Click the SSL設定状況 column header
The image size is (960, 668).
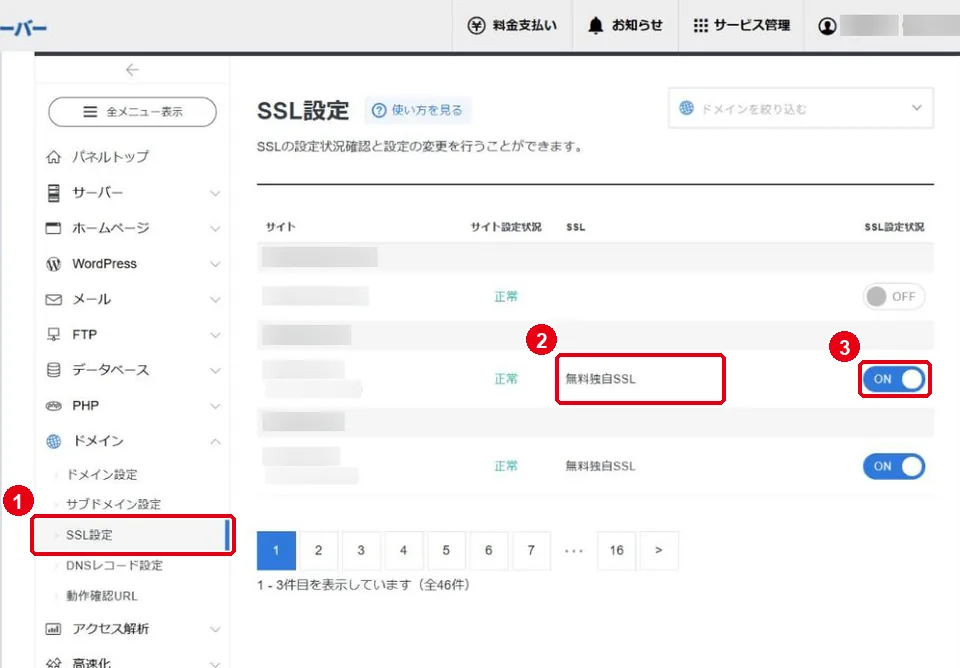pyautogui.click(x=894, y=227)
